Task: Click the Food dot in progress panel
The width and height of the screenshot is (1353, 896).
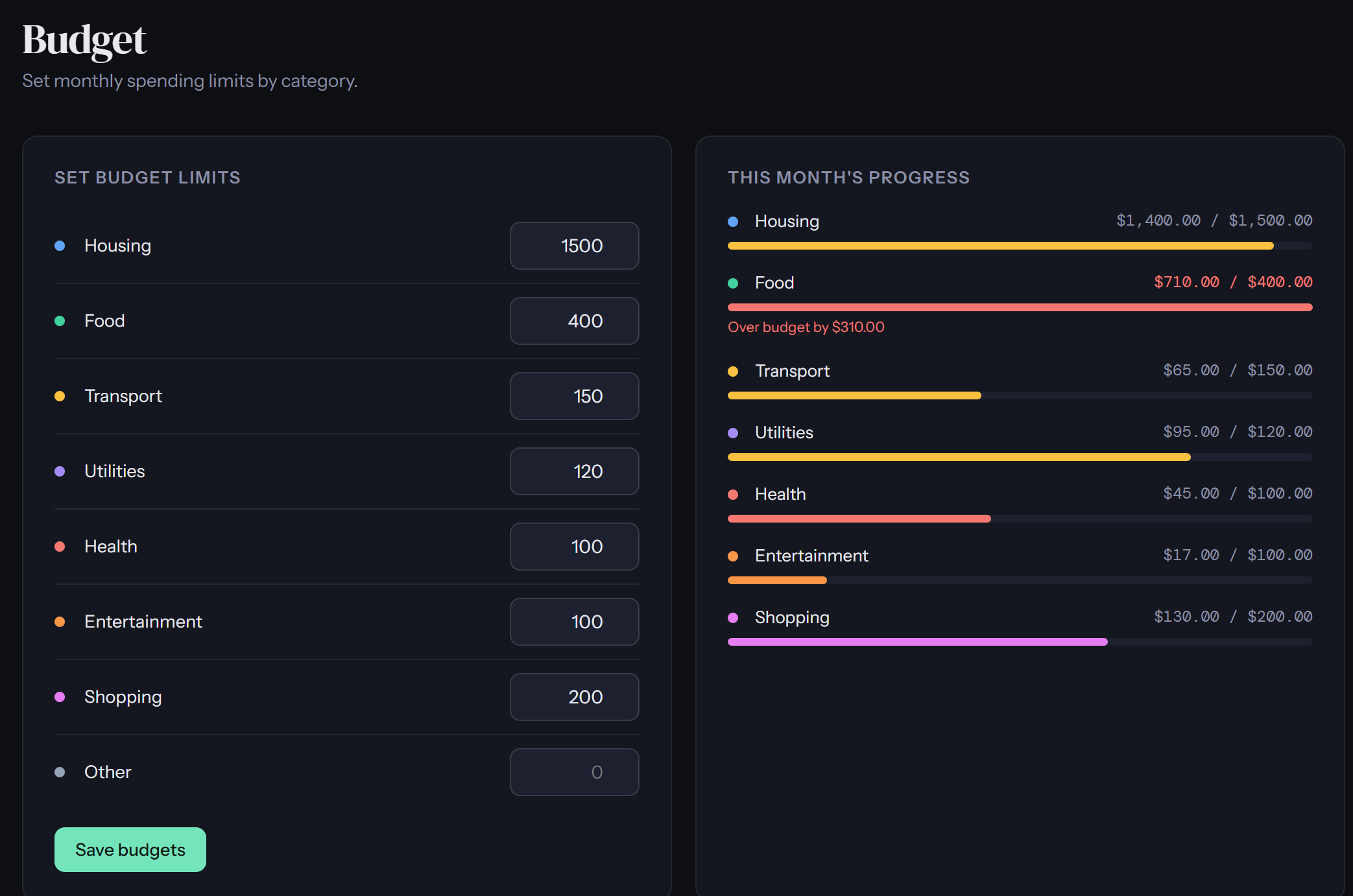Action: click(x=734, y=283)
